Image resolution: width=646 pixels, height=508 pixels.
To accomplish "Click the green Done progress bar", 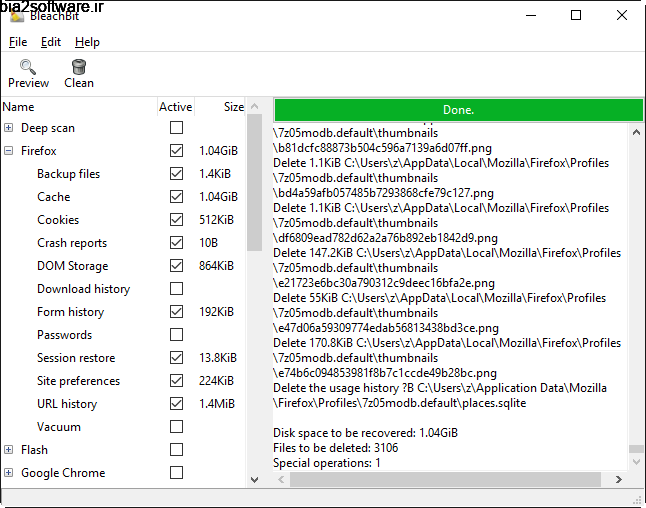I will (458, 110).
